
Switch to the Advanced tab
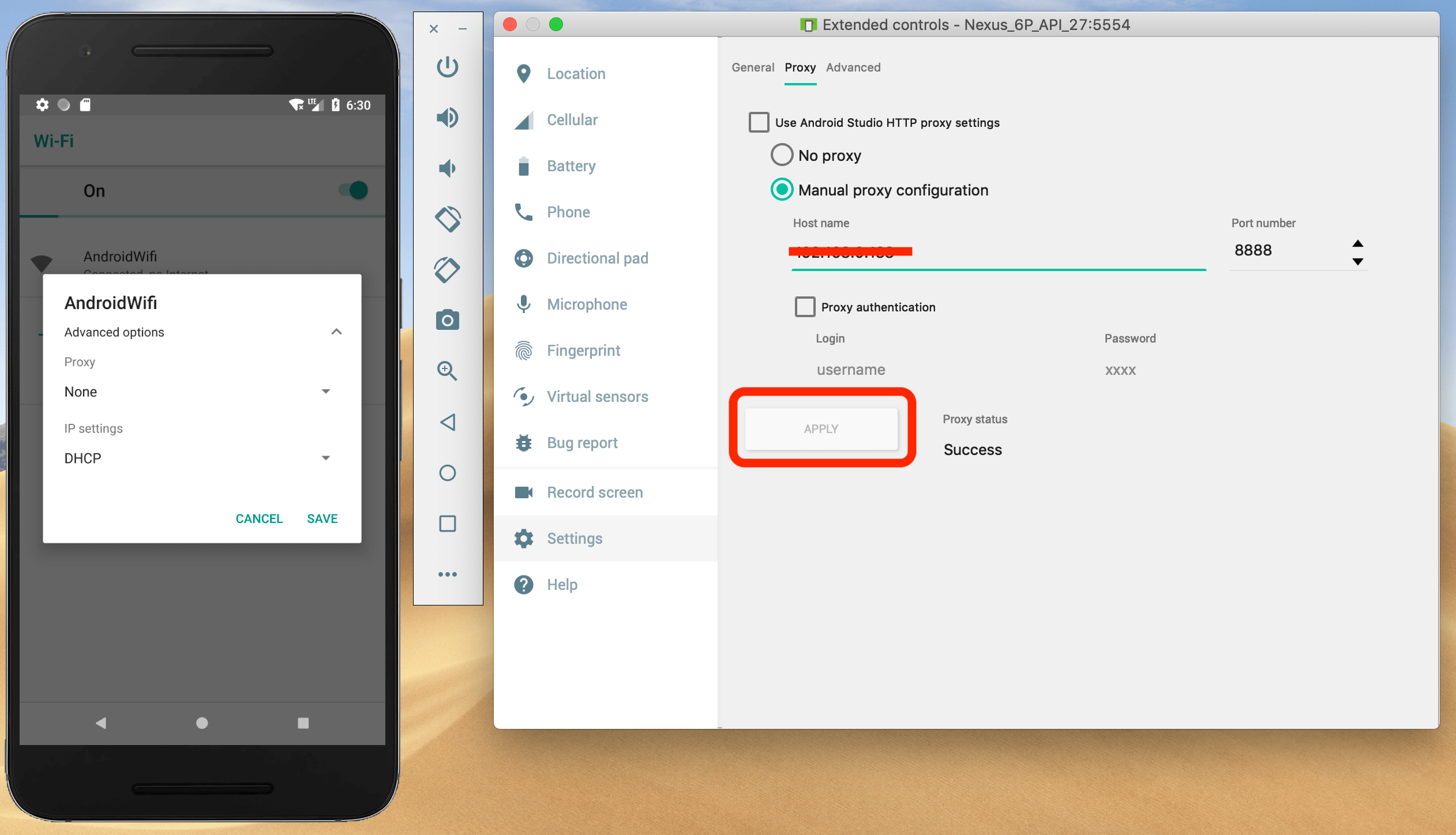pos(853,67)
